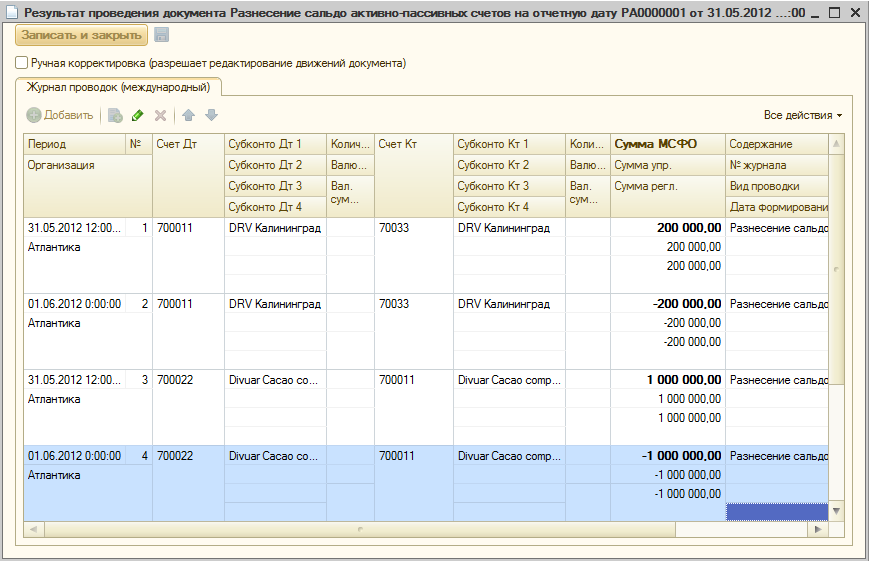The image size is (869, 561).
Task: Toggle the Ручная корректировка checkbox
Action: pos(22,63)
